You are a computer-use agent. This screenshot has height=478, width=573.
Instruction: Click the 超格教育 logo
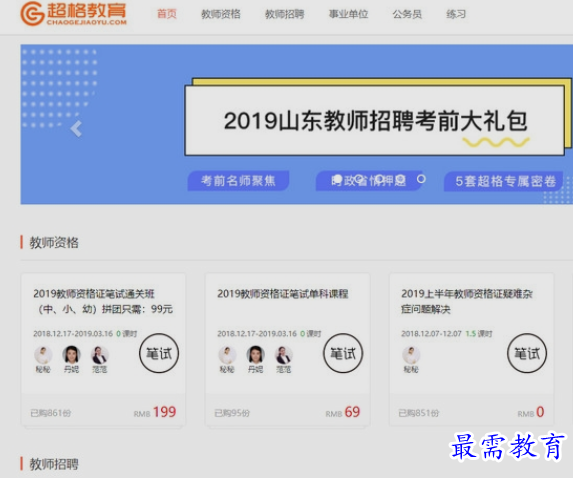coord(73,14)
